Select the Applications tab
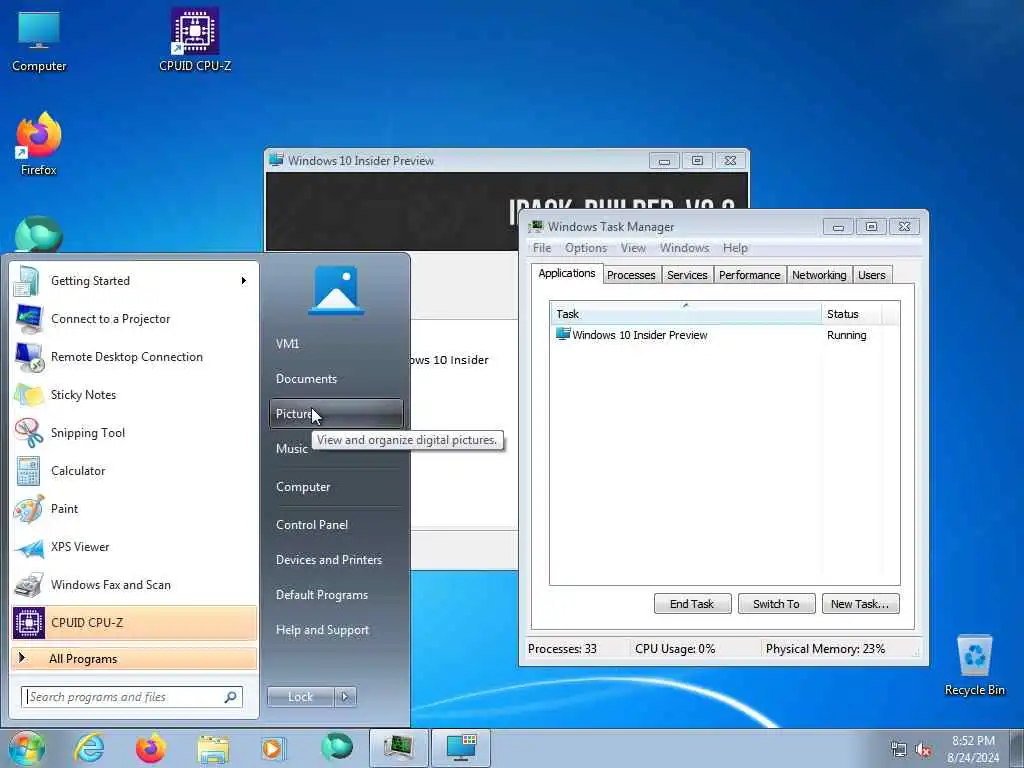The image size is (1024, 768). [x=566, y=273]
